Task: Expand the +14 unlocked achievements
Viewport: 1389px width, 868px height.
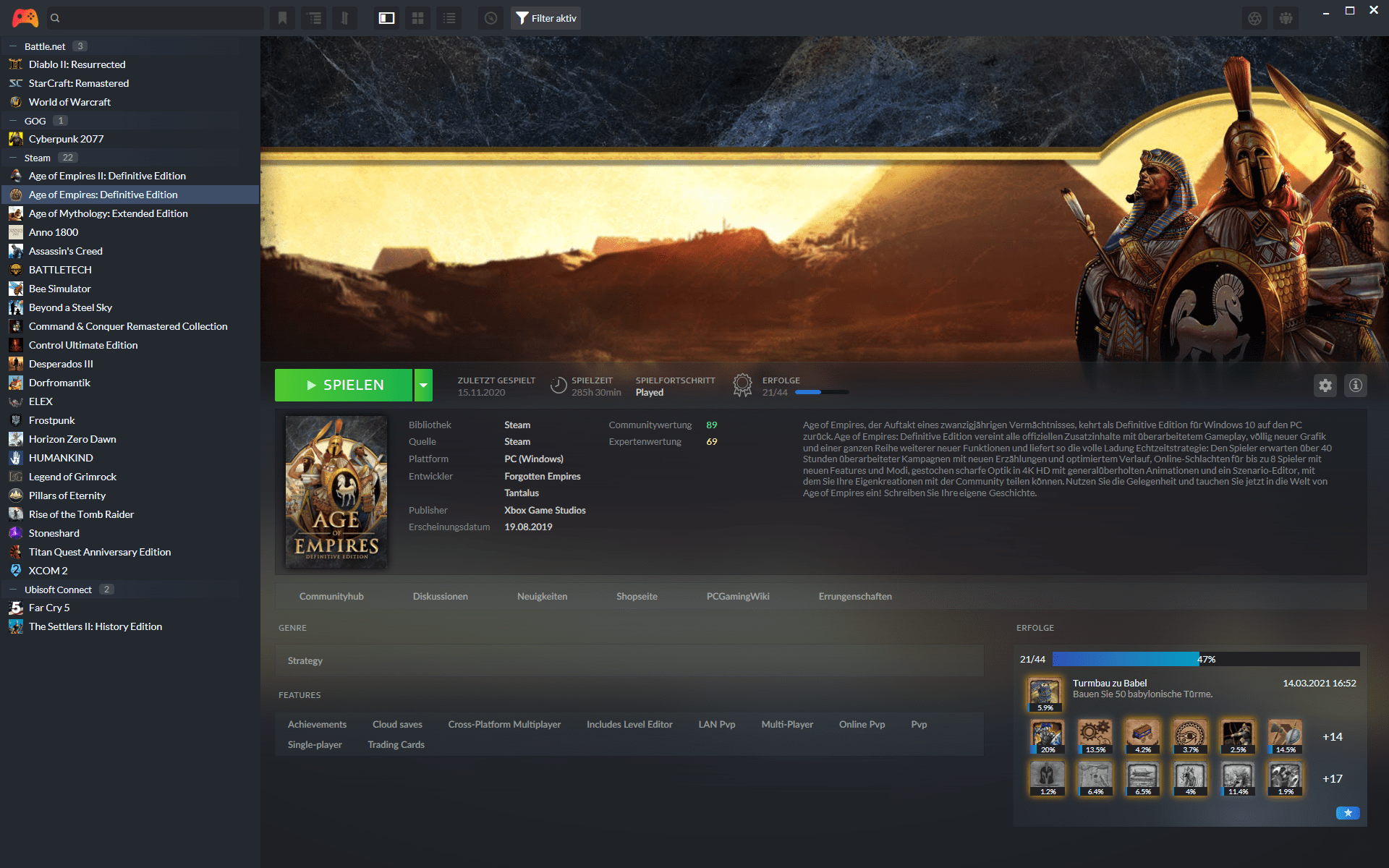Action: [1332, 736]
